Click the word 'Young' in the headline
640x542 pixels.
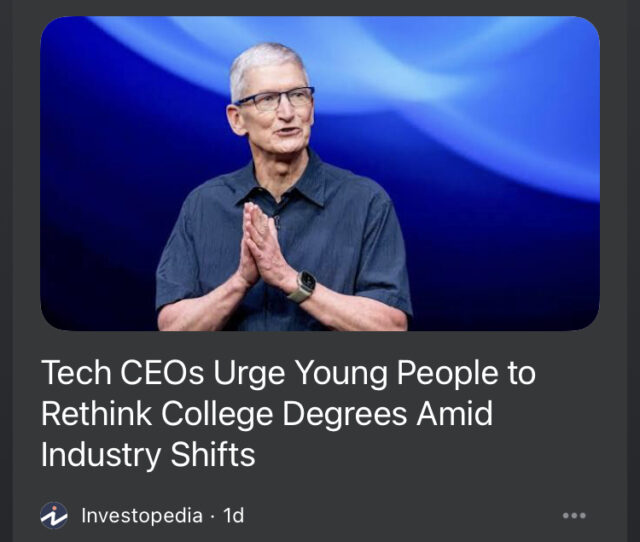pos(335,374)
